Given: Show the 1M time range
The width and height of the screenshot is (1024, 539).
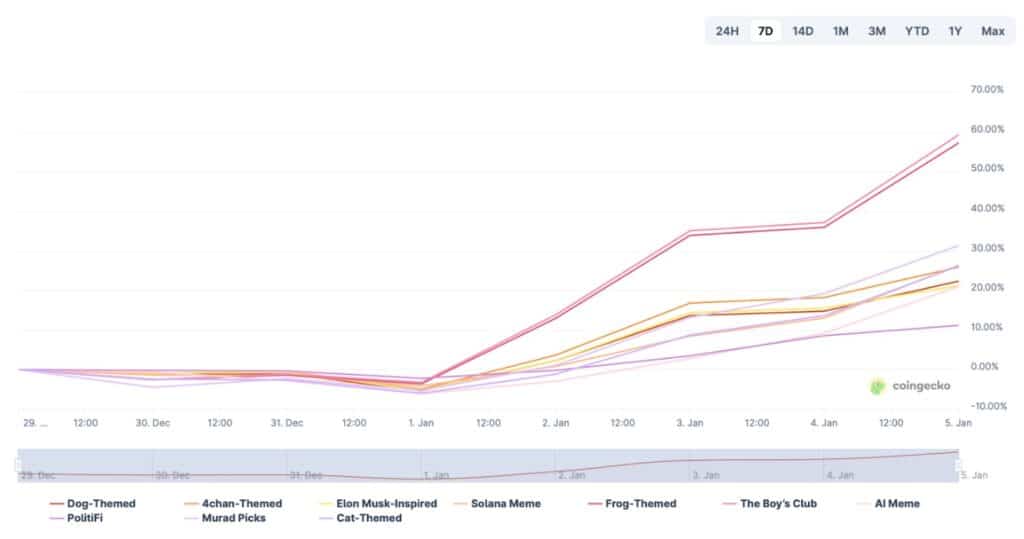Looking at the screenshot, I should (x=841, y=31).
